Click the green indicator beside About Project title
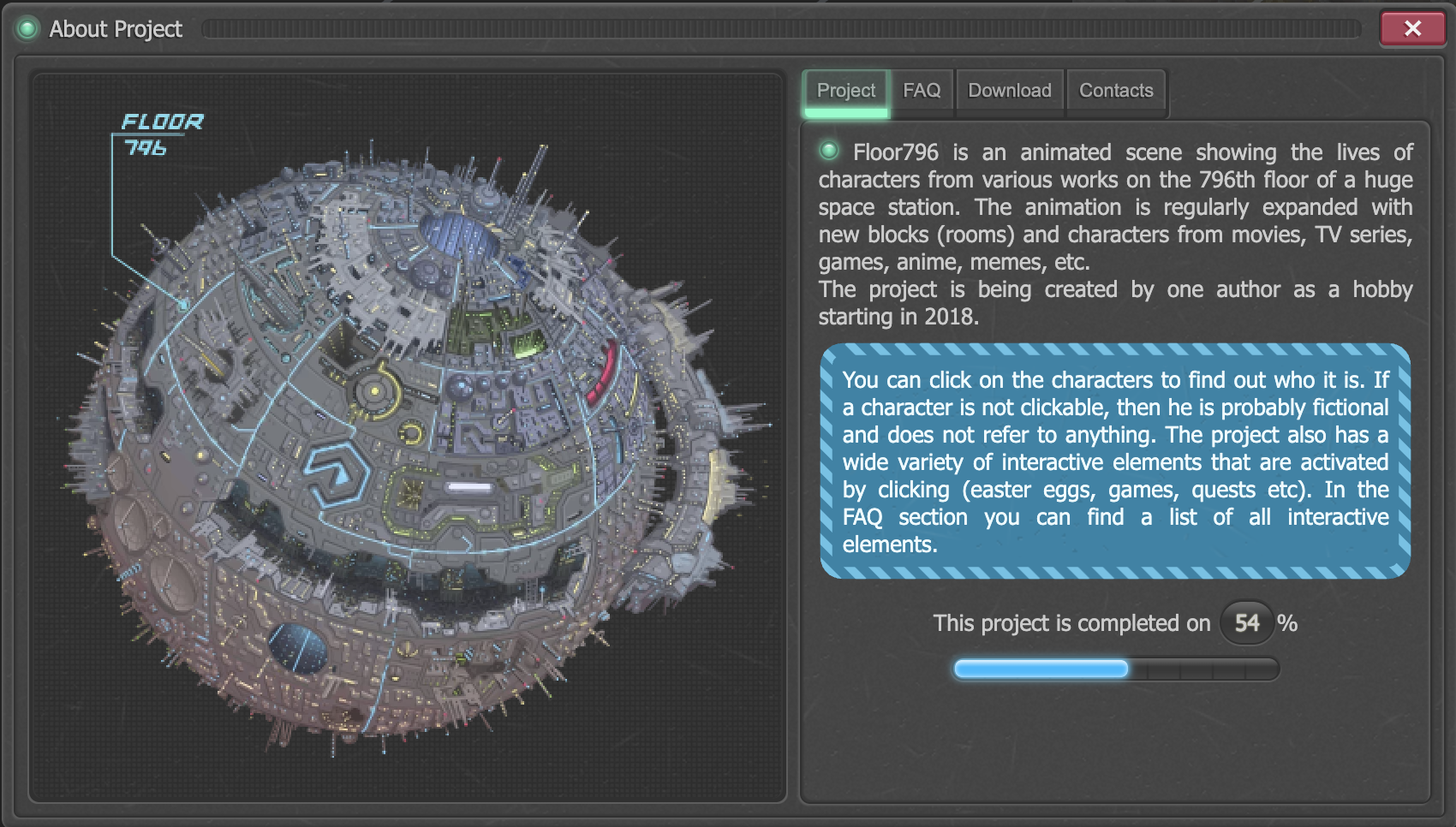Image resolution: width=1456 pixels, height=827 pixels. pyautogui.click(x=27, y=29)
